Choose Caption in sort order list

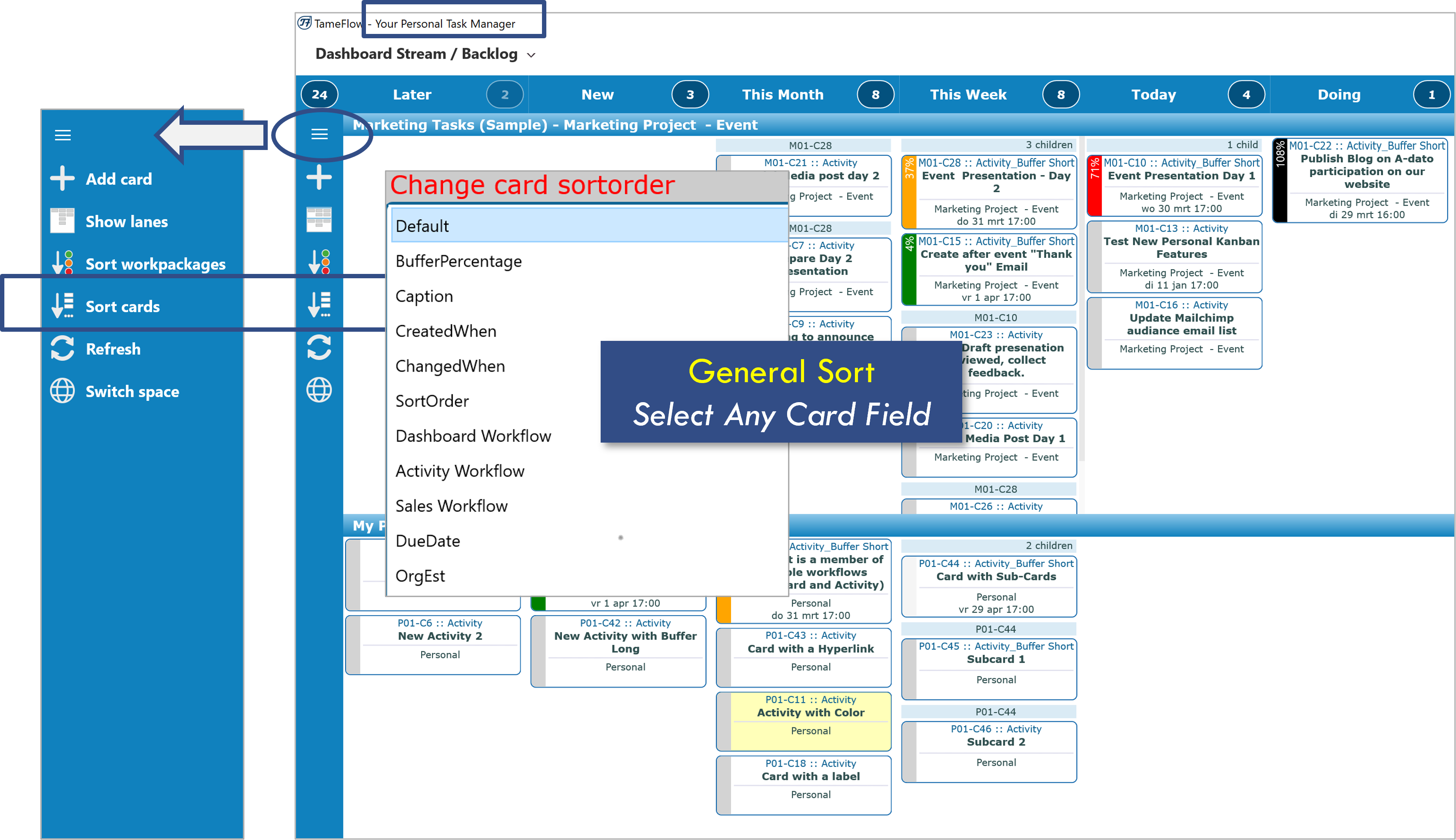589,296
